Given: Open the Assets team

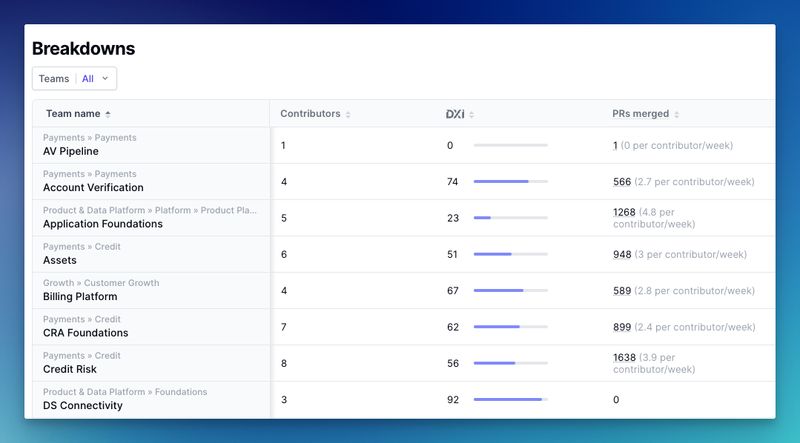Looking at the screenshot, I should click(60, 260).
